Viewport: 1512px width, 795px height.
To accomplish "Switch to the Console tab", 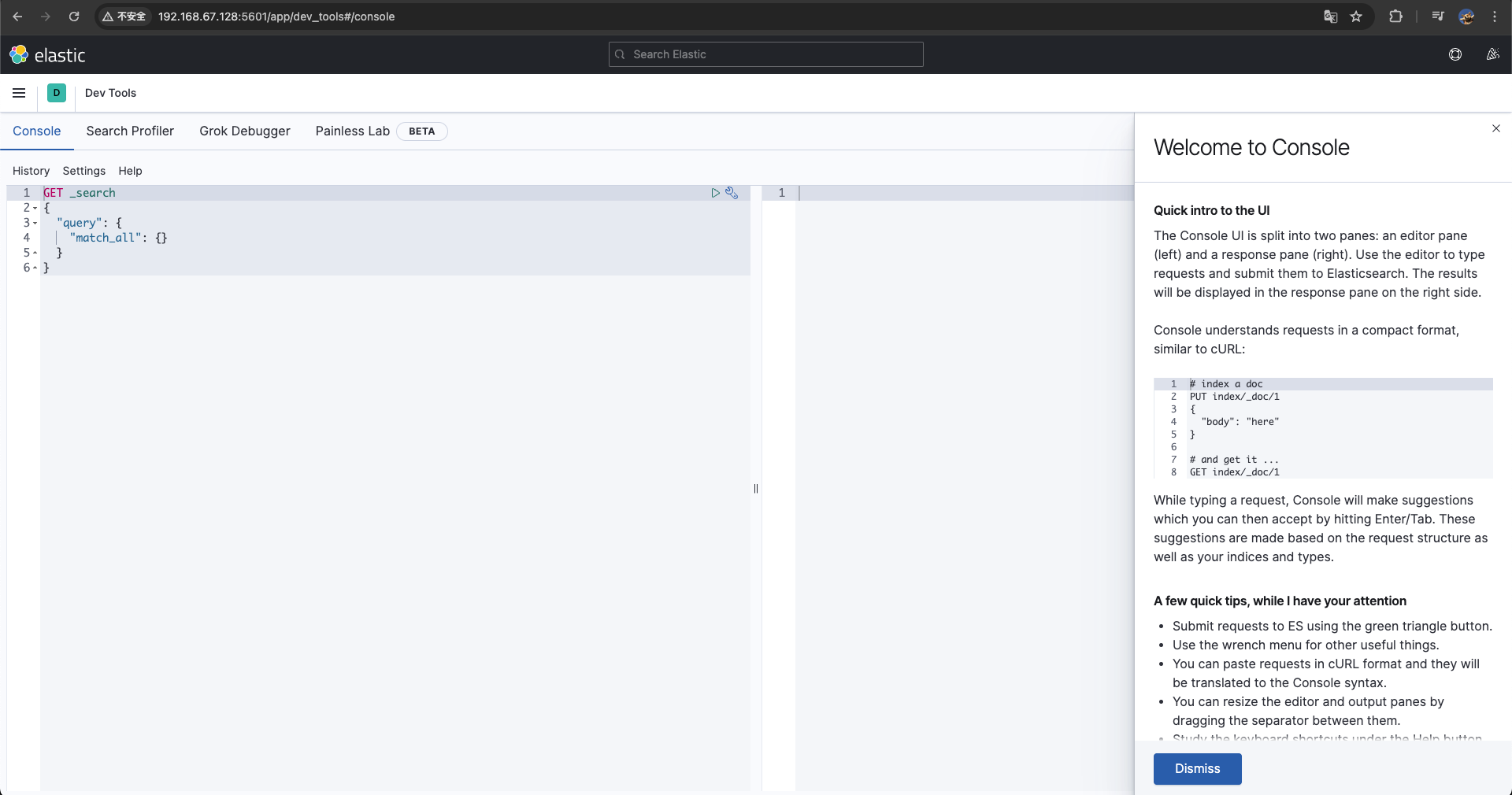I will coord(37,131).
